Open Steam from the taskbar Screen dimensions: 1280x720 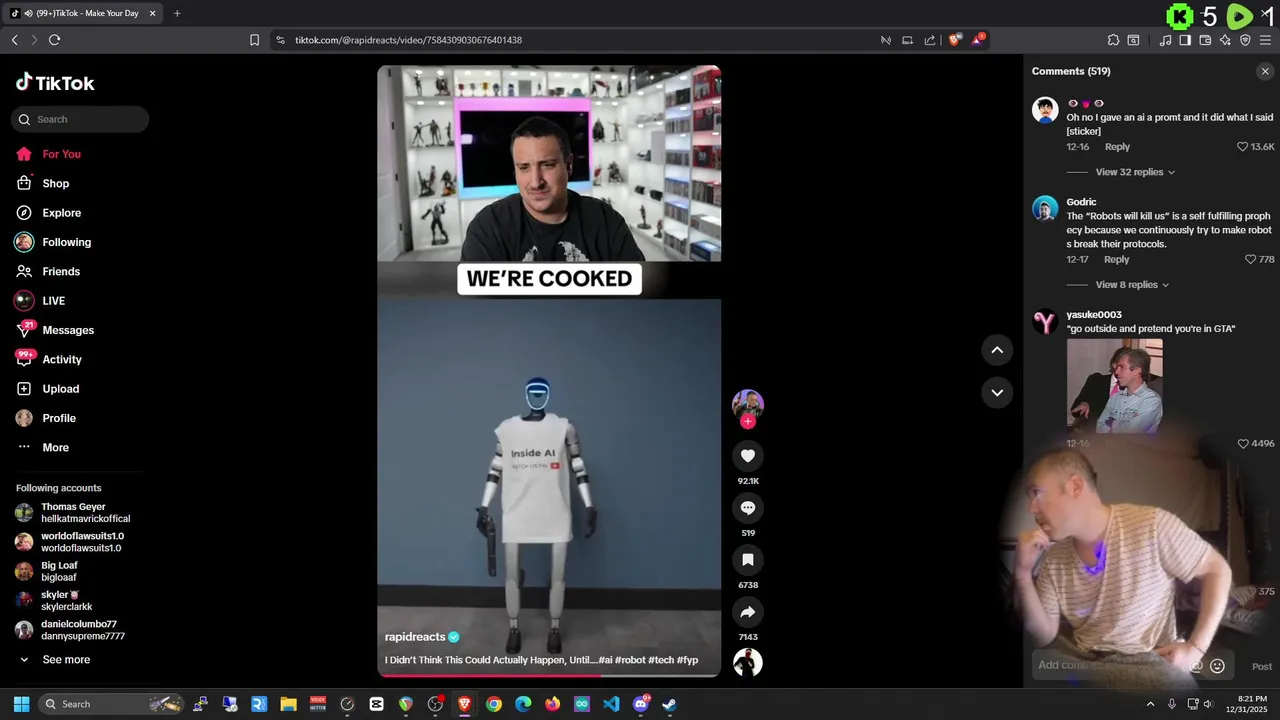[x=669, y=704]
